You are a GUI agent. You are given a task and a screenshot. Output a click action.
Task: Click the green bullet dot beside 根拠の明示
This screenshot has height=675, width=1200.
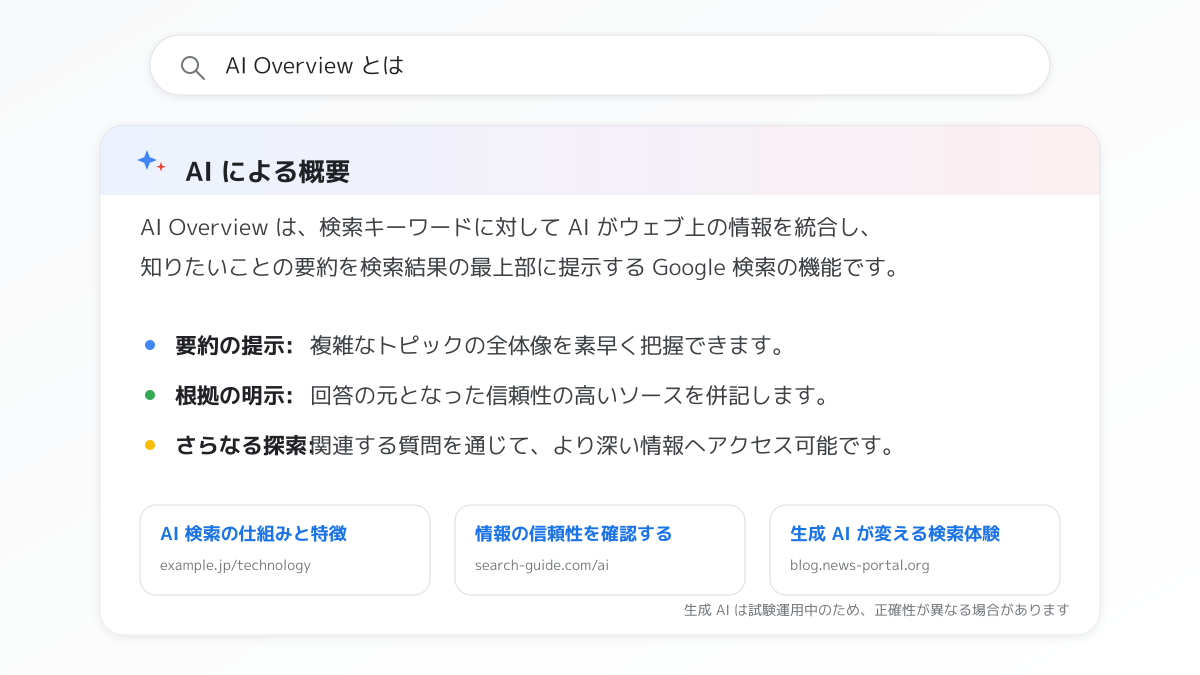[x=150, y=395]
